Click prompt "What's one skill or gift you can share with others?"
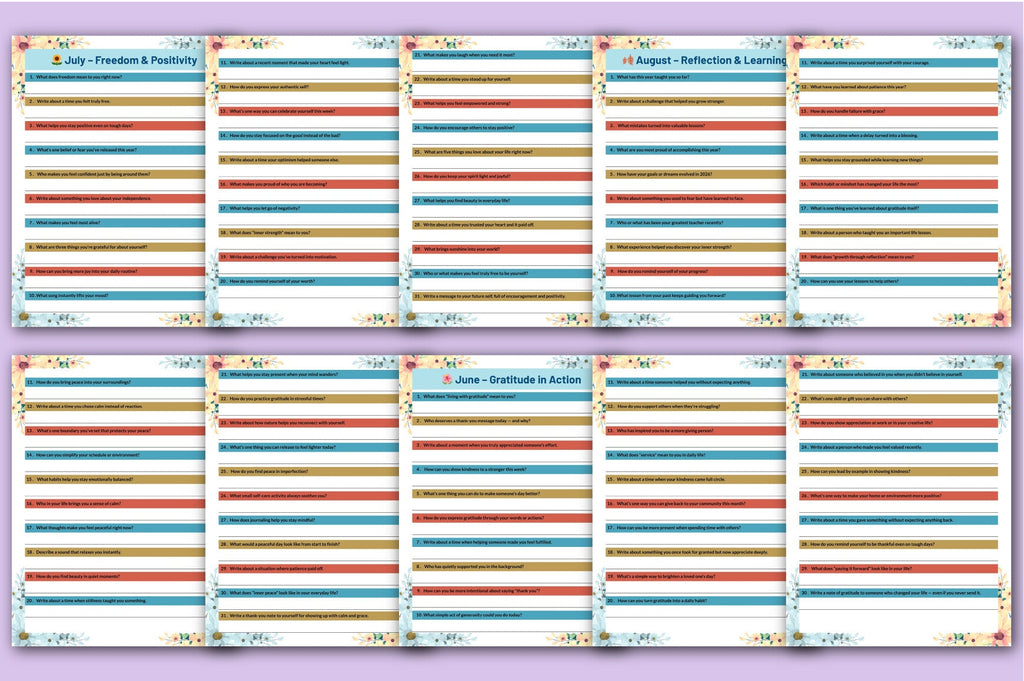 click(x=899, y=398)
